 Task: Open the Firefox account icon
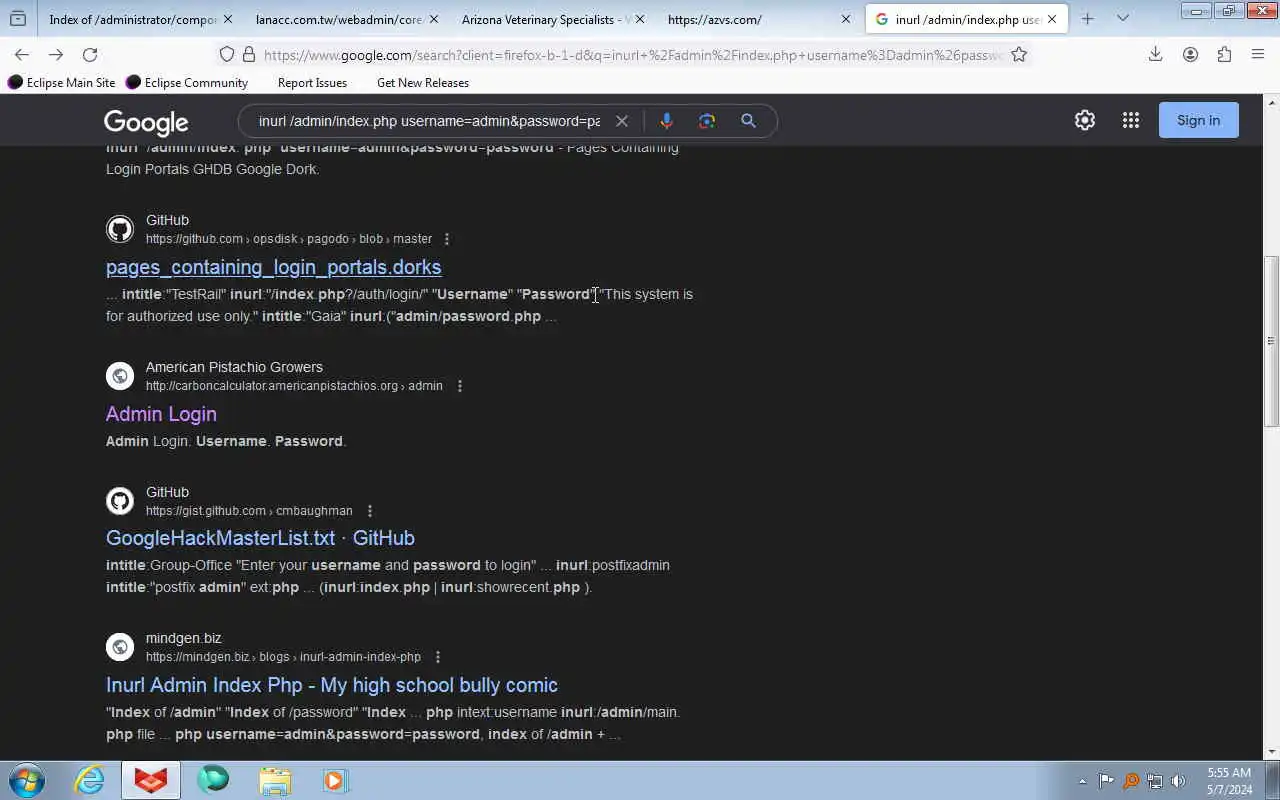1190,55
